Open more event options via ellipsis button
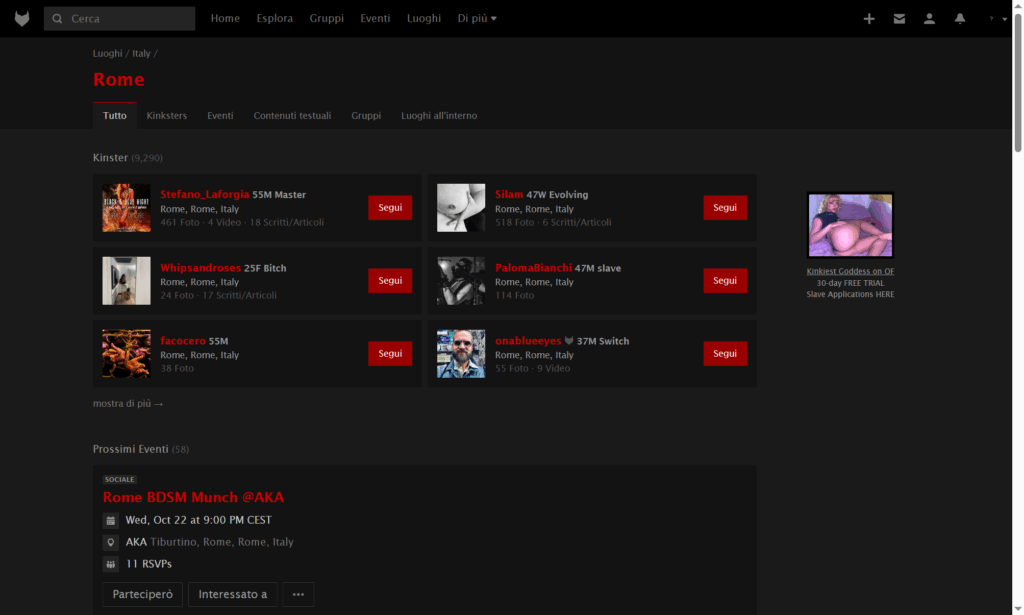Screen dimensions: 1024x615 [x=297, y=594]
